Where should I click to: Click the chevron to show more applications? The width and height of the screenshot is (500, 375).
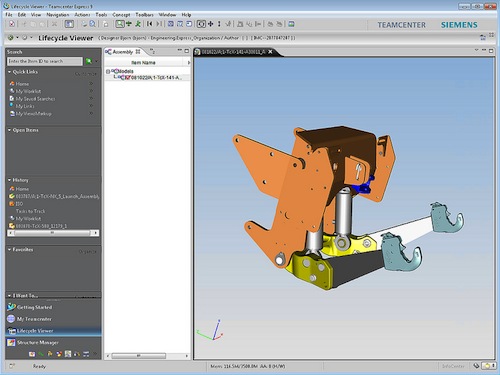click(x=95, y=354)
